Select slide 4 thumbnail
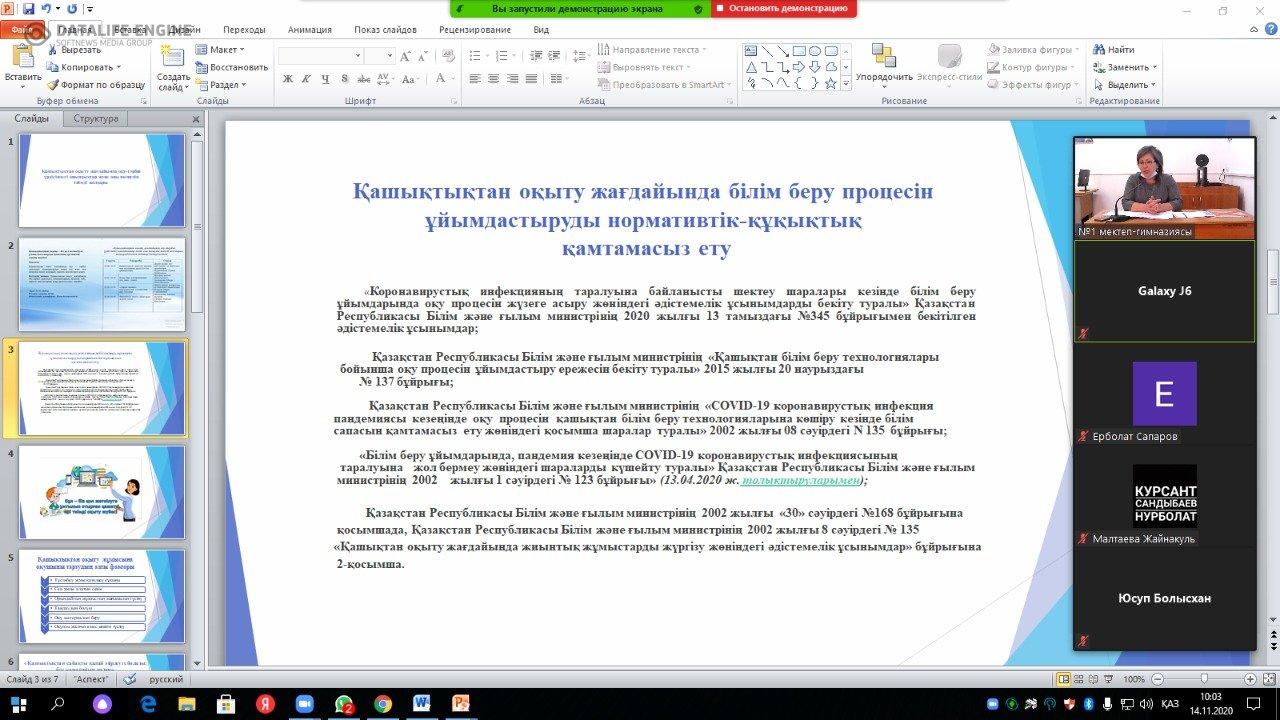Image resolution: width=1280 pixels, height=720 pixels. point(101,492)
